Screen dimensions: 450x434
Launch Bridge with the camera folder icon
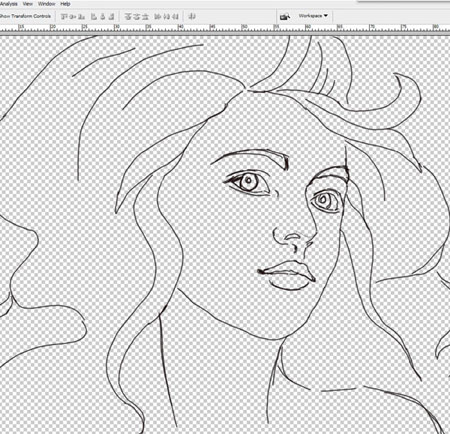click(x=285, y=16)
